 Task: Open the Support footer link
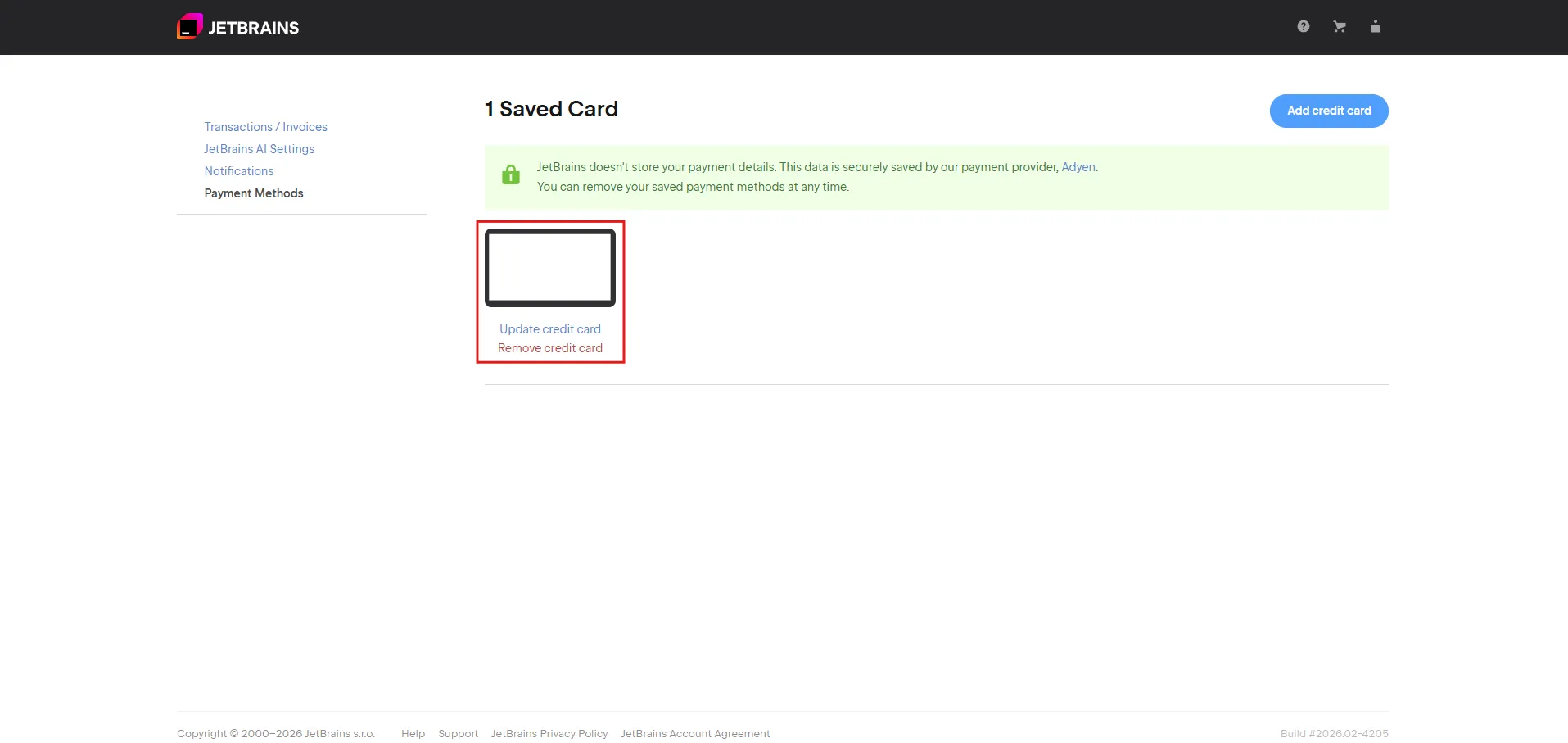point(458,734)
